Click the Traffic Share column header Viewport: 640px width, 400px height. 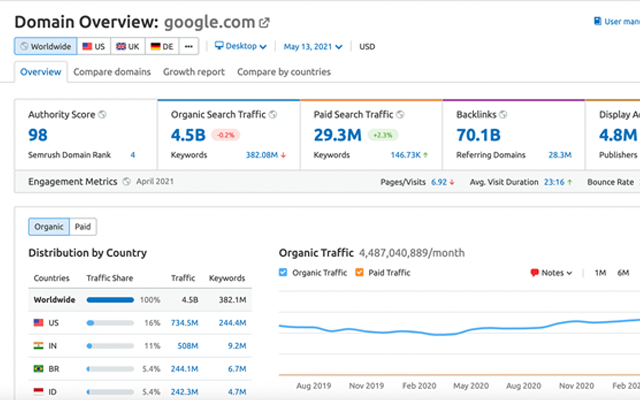[x=110, y=278]
